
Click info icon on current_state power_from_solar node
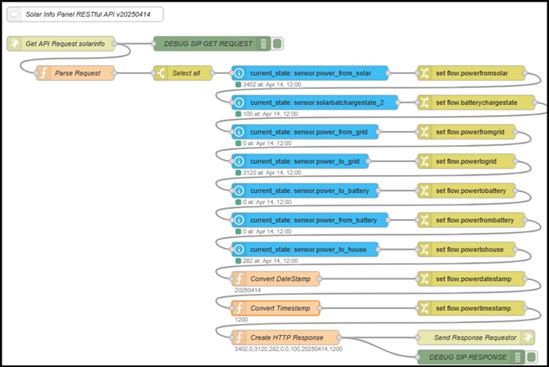[x=239, y=73]
